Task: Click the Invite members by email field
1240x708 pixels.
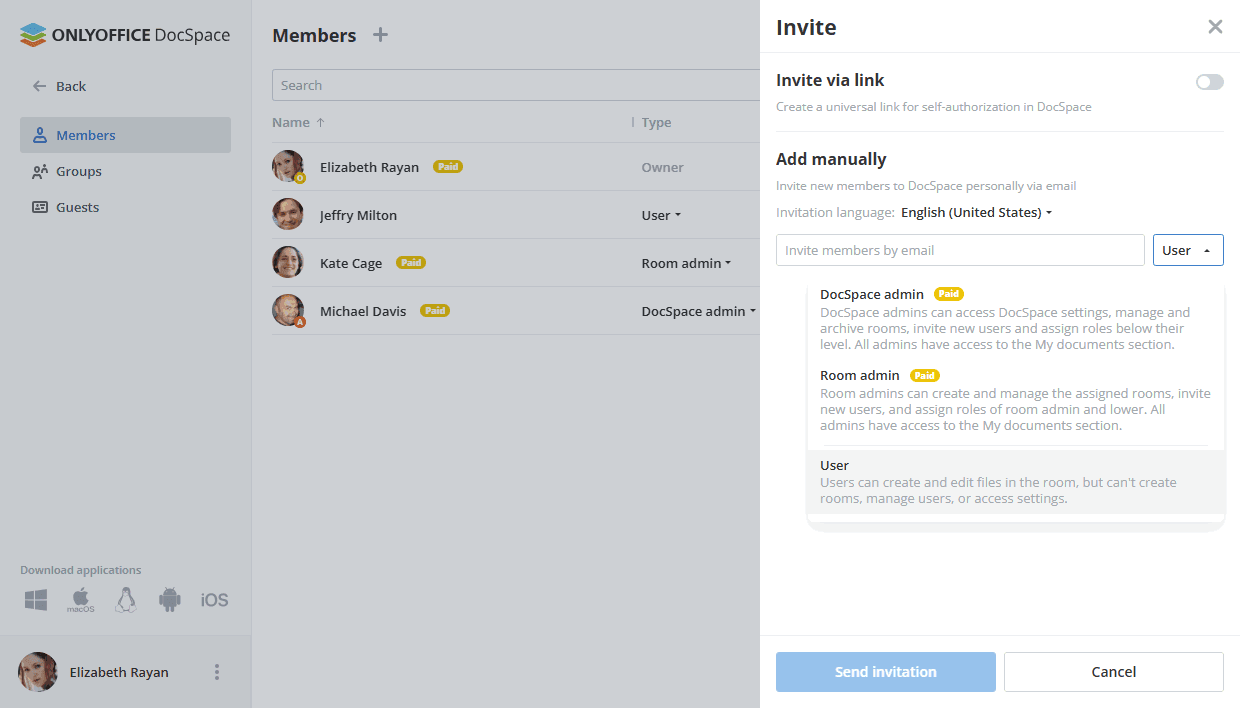Action: tap(960, 250)
